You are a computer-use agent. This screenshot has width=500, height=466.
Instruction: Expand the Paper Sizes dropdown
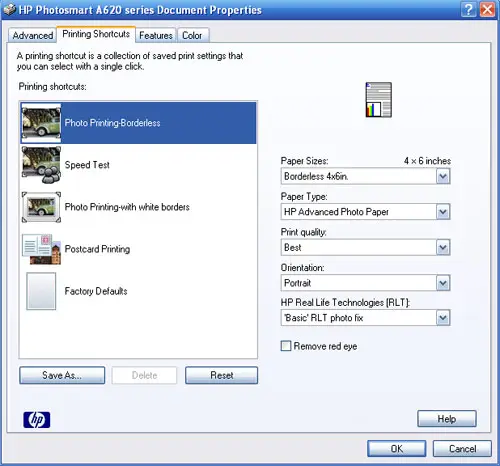[x=443, y=176]
